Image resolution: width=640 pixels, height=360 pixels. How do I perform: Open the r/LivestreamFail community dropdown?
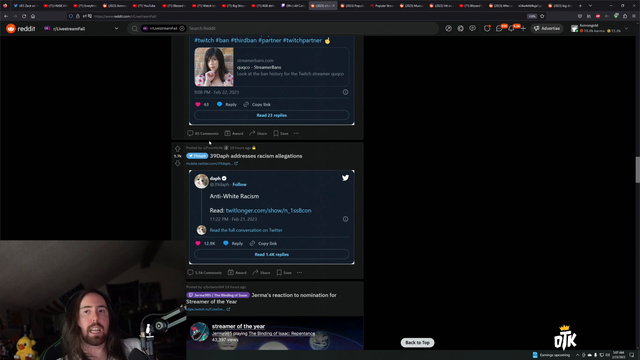82,29
